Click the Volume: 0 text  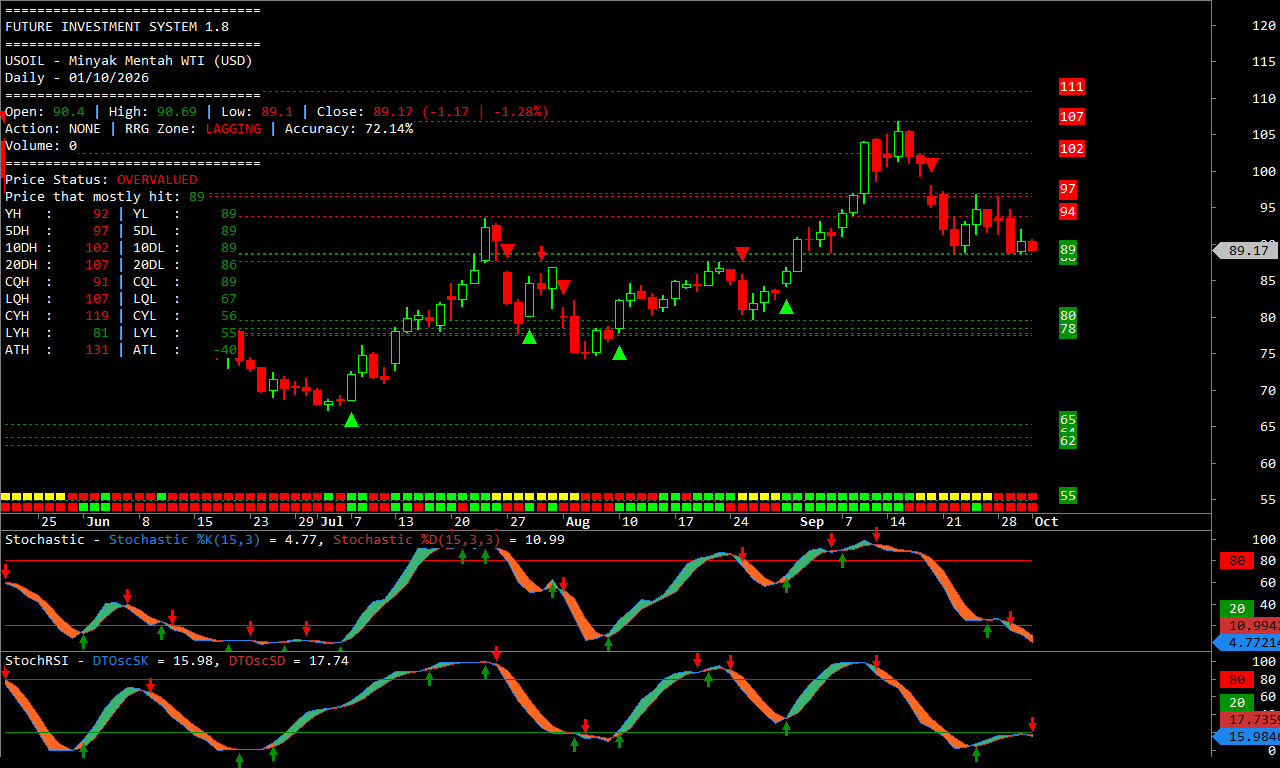(x=41, y=146)
